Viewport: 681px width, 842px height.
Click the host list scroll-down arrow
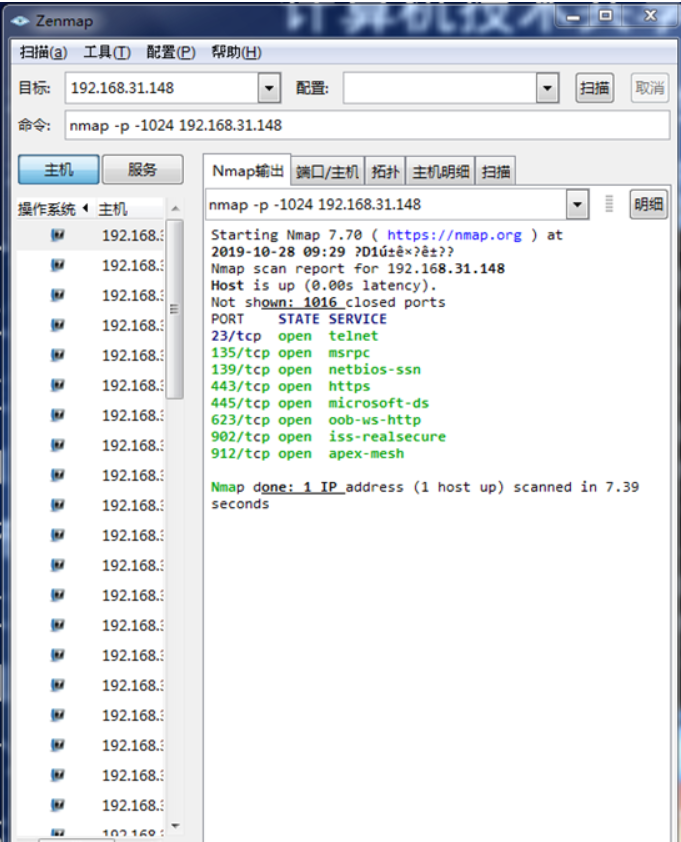(x=175, y=825)
